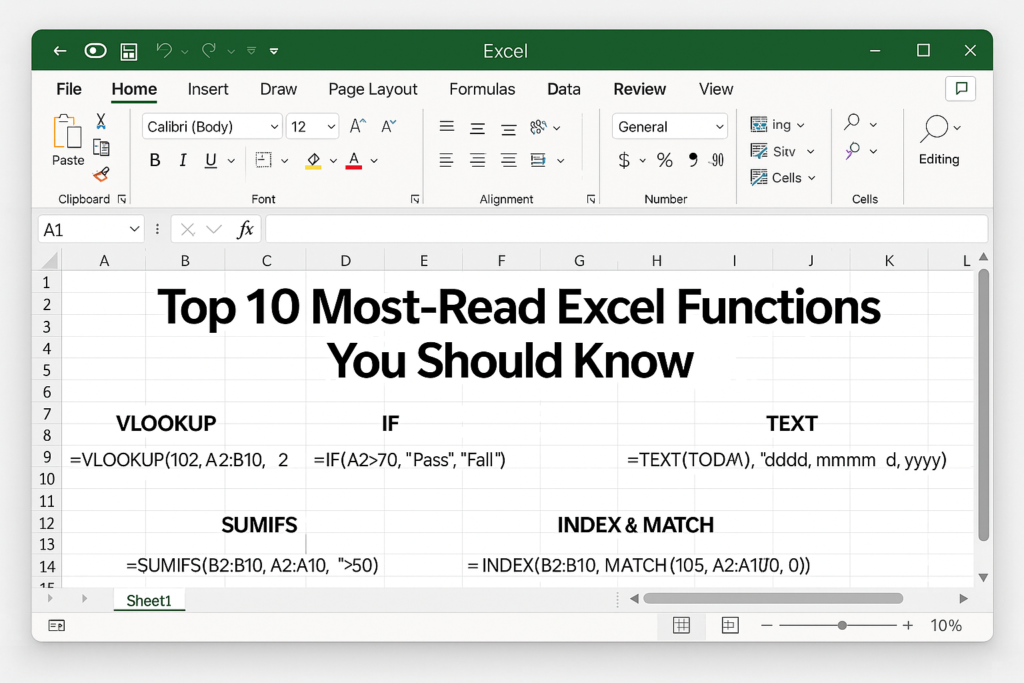
Task: Click the Paste button
Action: tap(68, 140)
